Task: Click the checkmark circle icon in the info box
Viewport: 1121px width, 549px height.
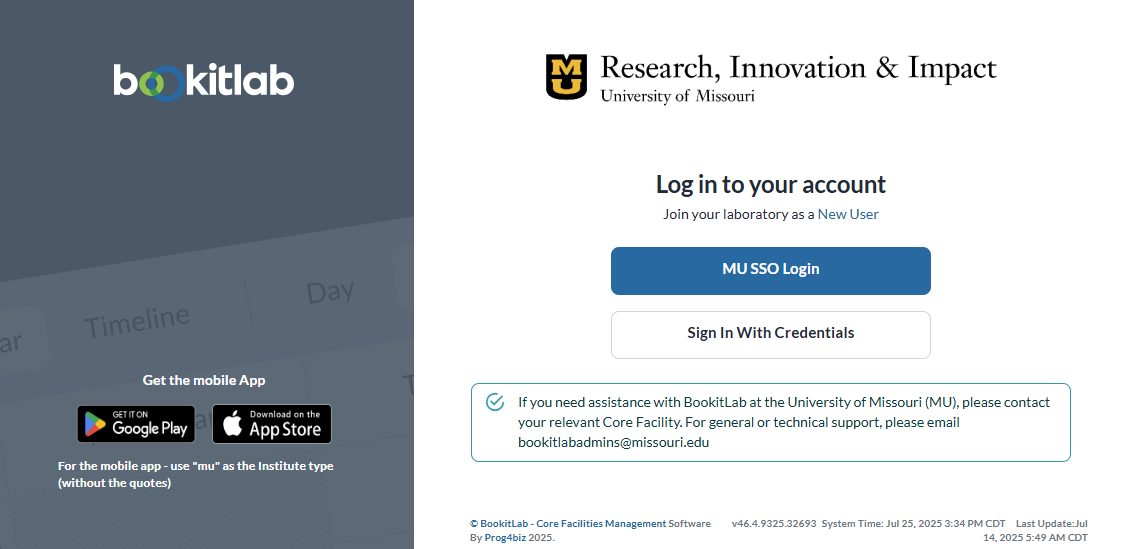Action: click(x=494, y=402)
